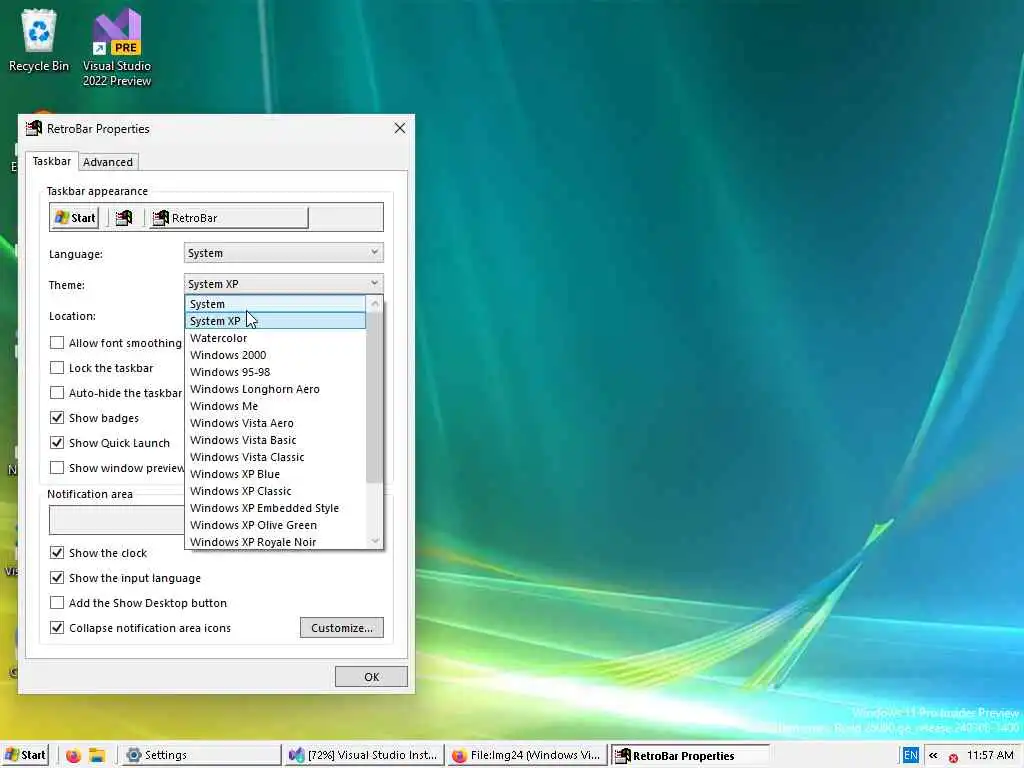Click the OK button
Image resolution: width=1024 pixels, height=768 pixels.
(x=371, y=677)
